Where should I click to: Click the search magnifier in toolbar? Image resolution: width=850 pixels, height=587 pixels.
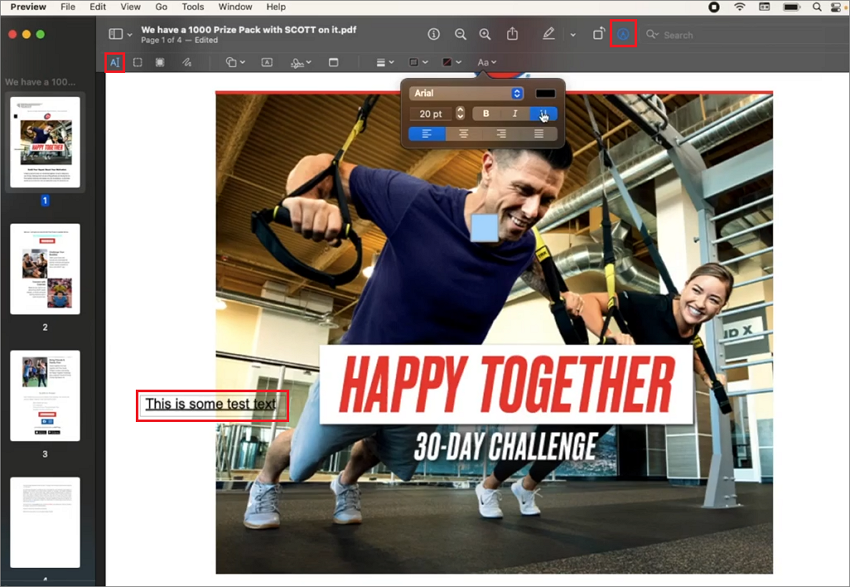click(652, 35)
